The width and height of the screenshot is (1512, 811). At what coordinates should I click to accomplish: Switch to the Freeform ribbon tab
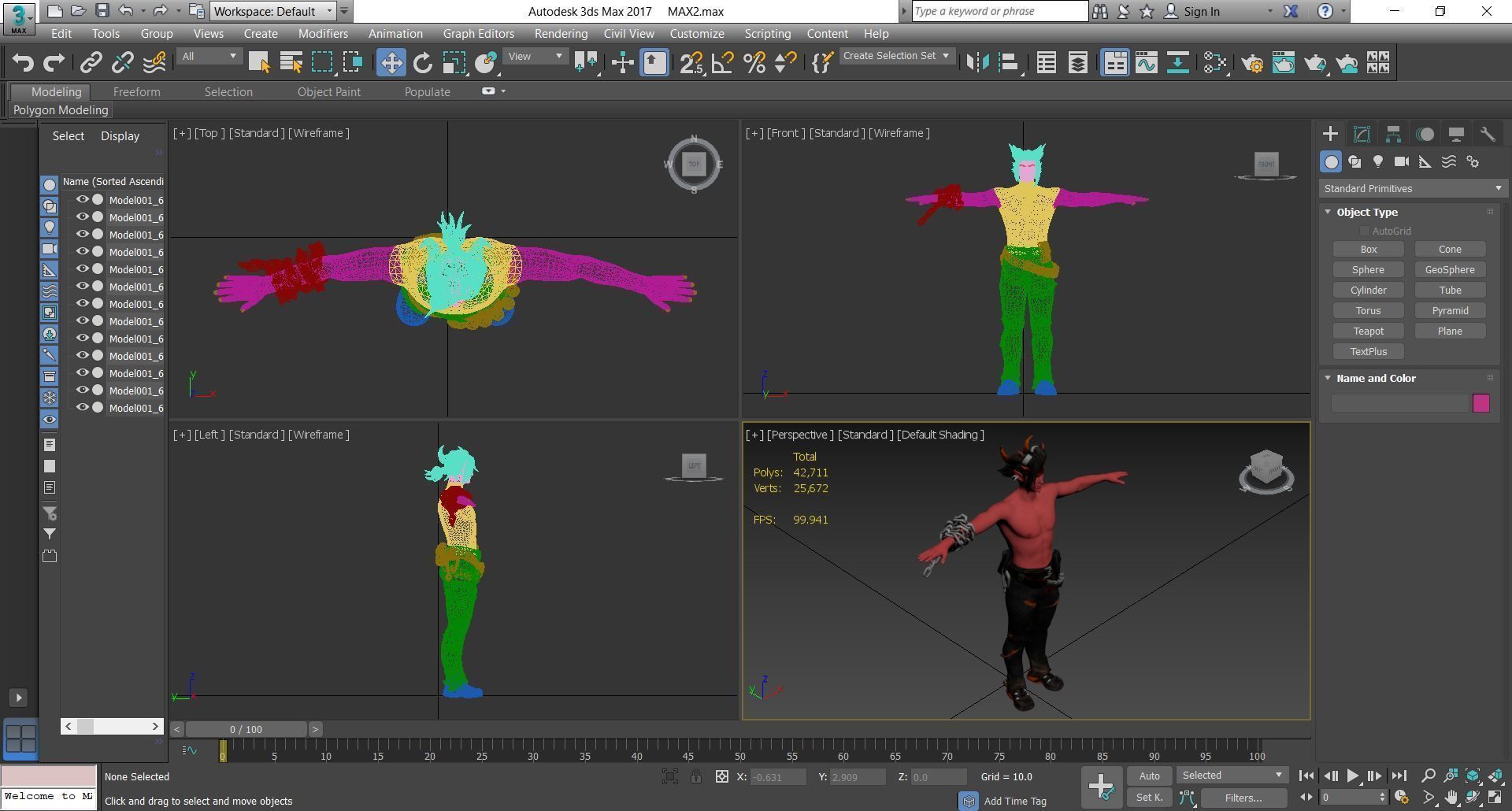pos(136,92)
